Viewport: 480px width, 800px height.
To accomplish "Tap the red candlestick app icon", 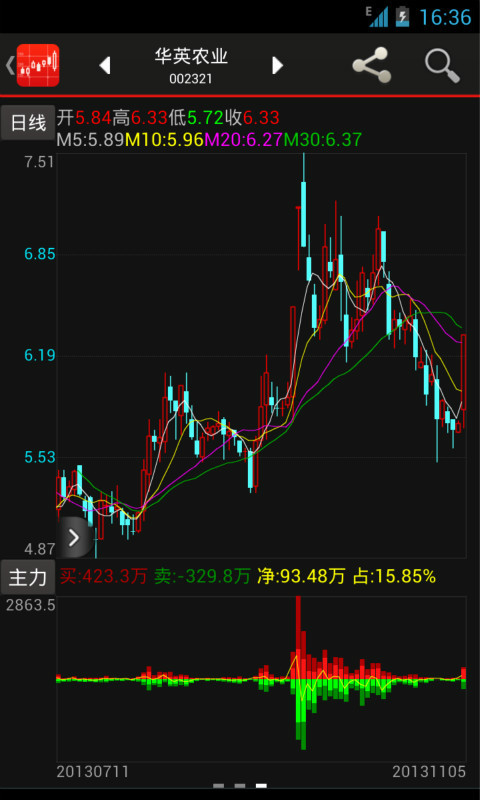I will (38, 65).
